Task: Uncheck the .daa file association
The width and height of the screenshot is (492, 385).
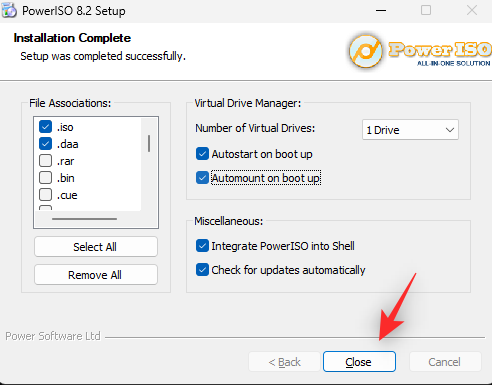Action: pos(45,144)
